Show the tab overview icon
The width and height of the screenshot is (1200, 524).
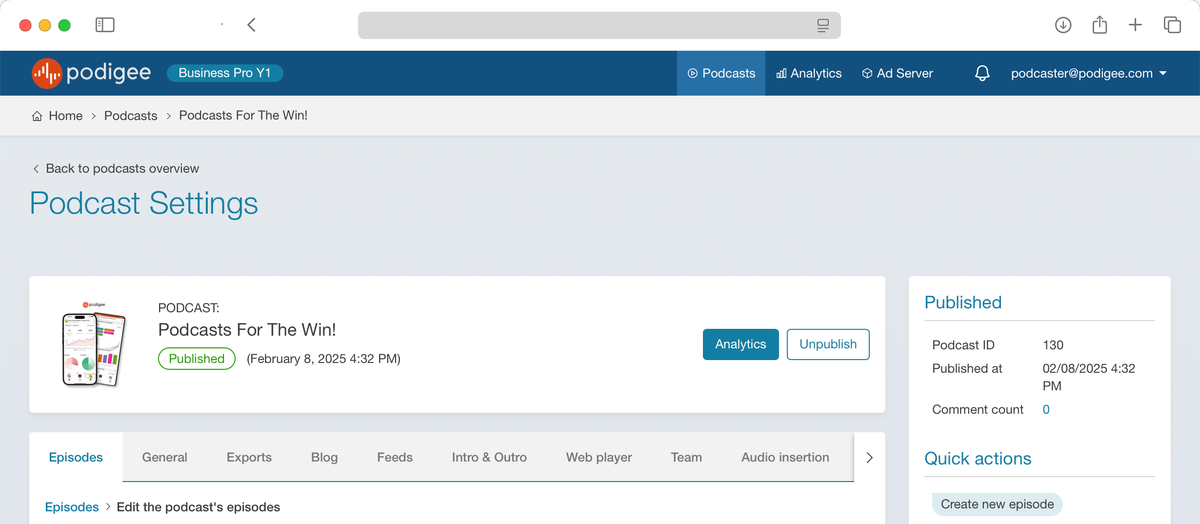tap(1172, 25)
